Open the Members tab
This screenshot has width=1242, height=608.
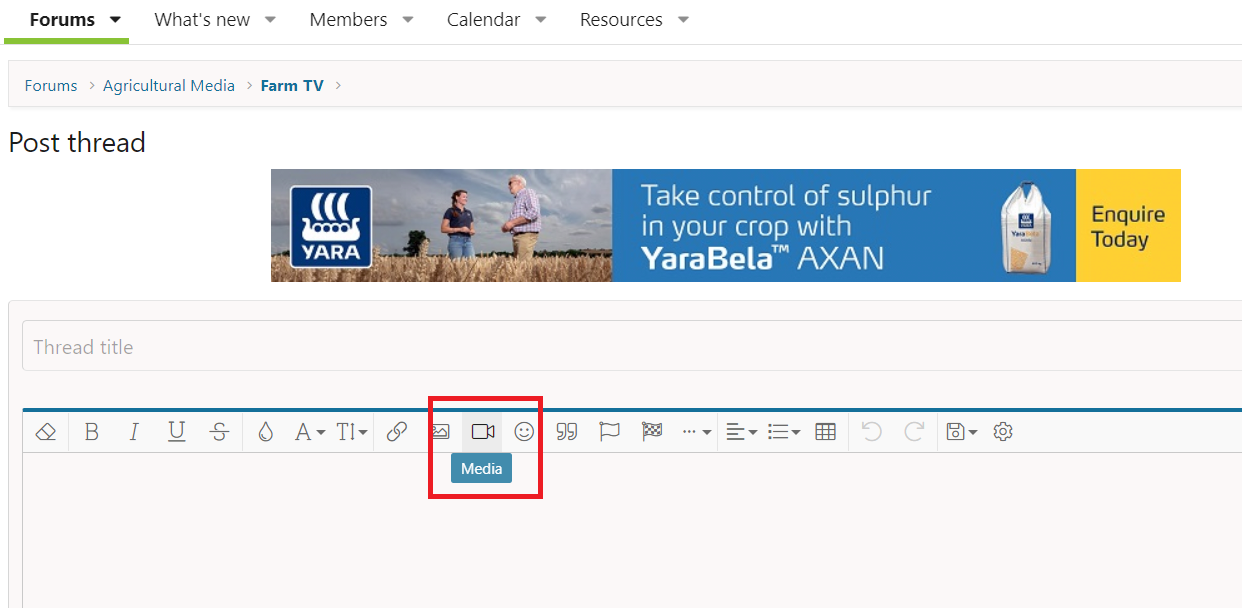(348, 20)
